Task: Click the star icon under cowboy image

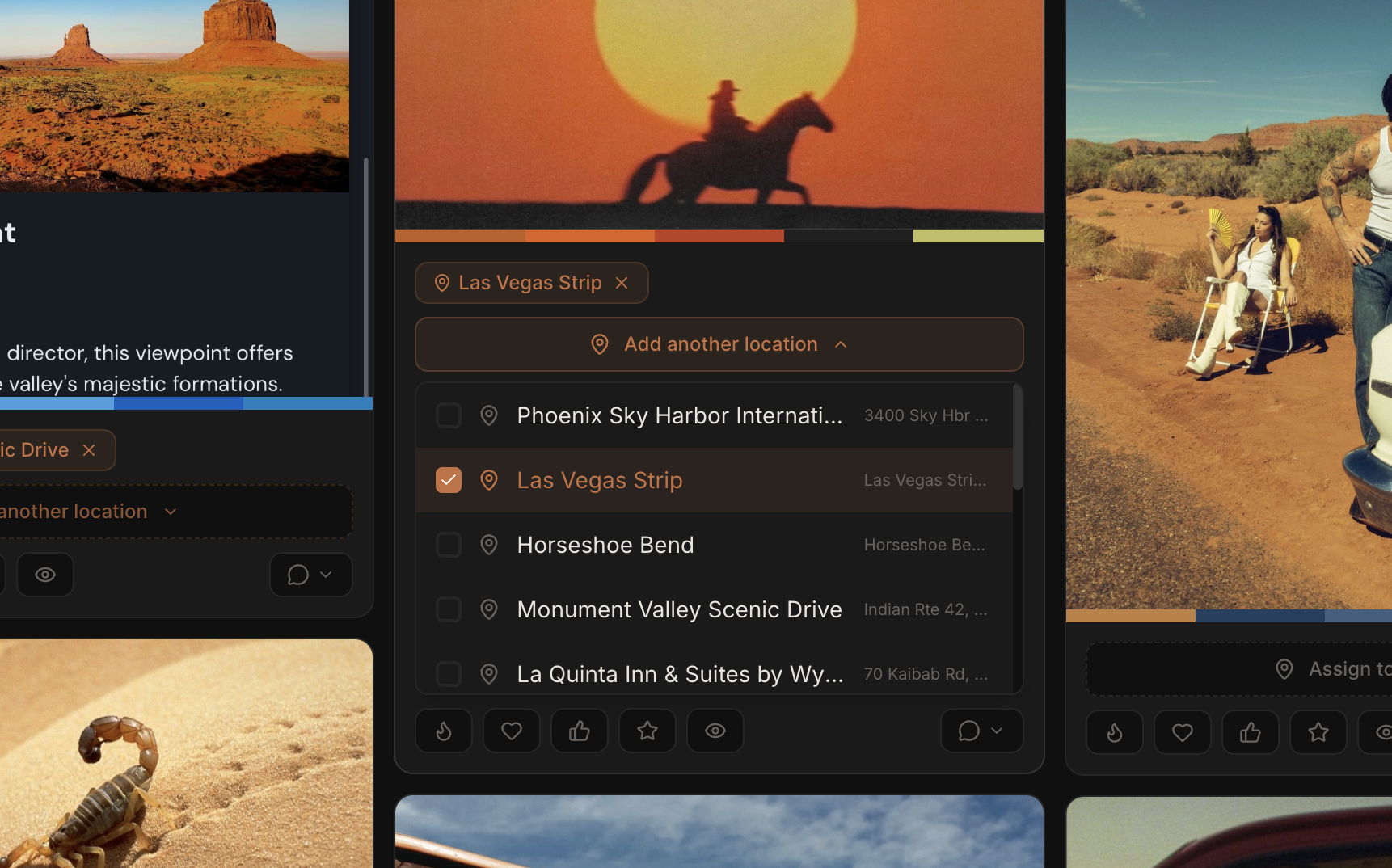Action: click(x=647, y=731)
